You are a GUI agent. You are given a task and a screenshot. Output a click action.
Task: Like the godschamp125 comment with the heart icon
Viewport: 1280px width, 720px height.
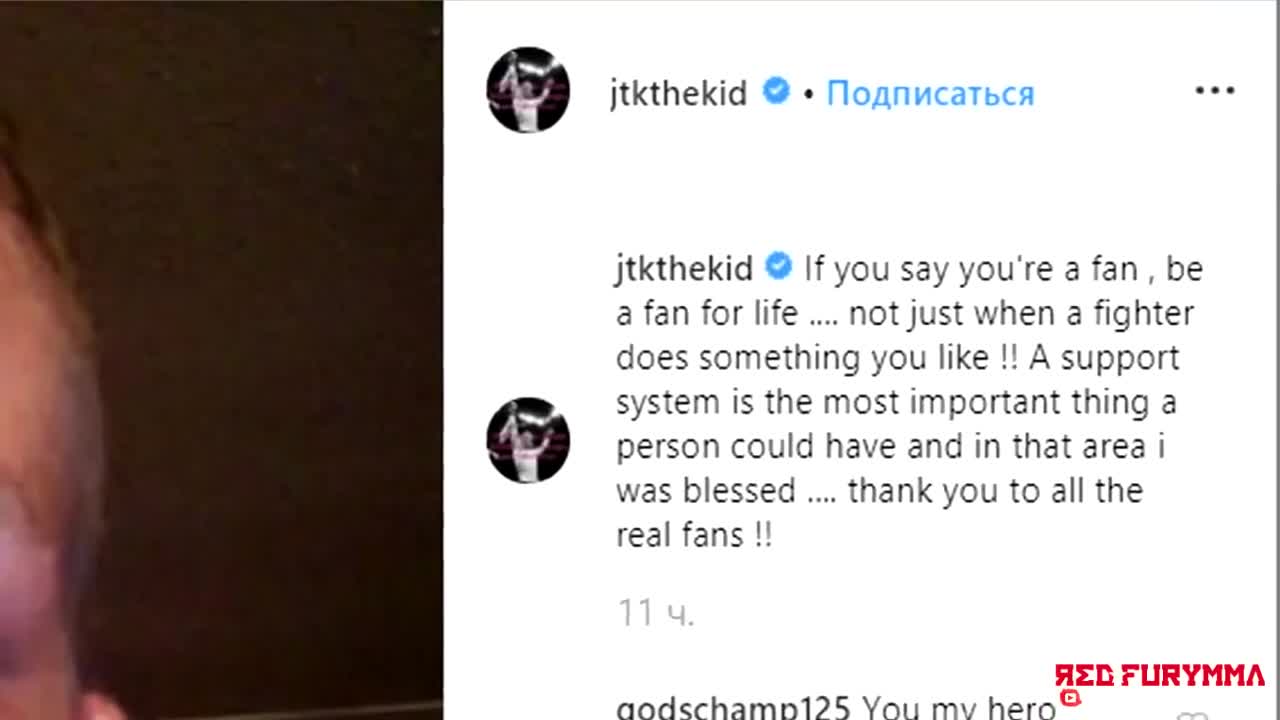click(x=1190, y=714)
